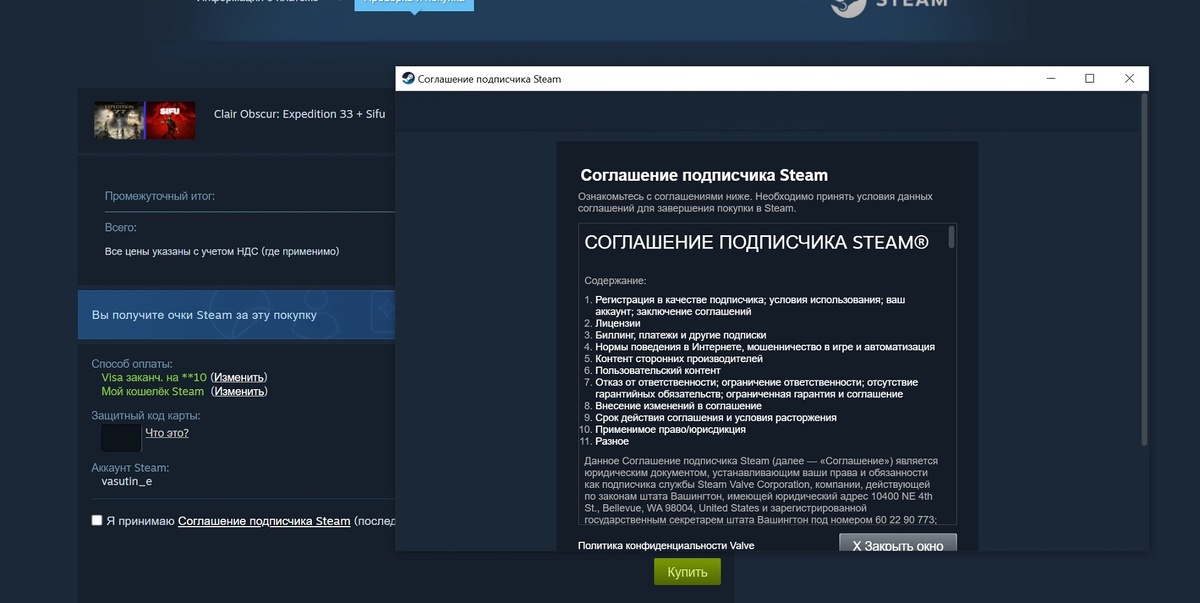Click the 'Применимое право/юрисдикция' entry
The image size is (1200, 603).
click(671, 429)
